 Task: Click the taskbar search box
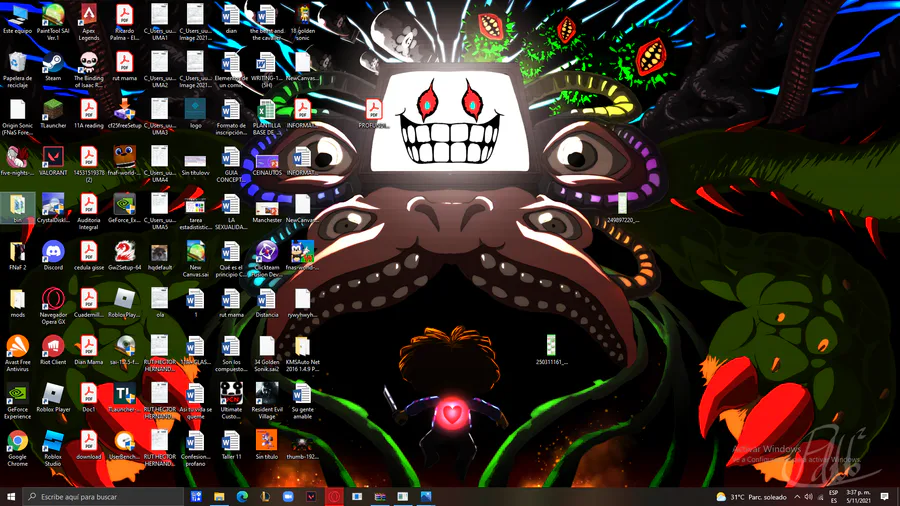tap(103, 496)
